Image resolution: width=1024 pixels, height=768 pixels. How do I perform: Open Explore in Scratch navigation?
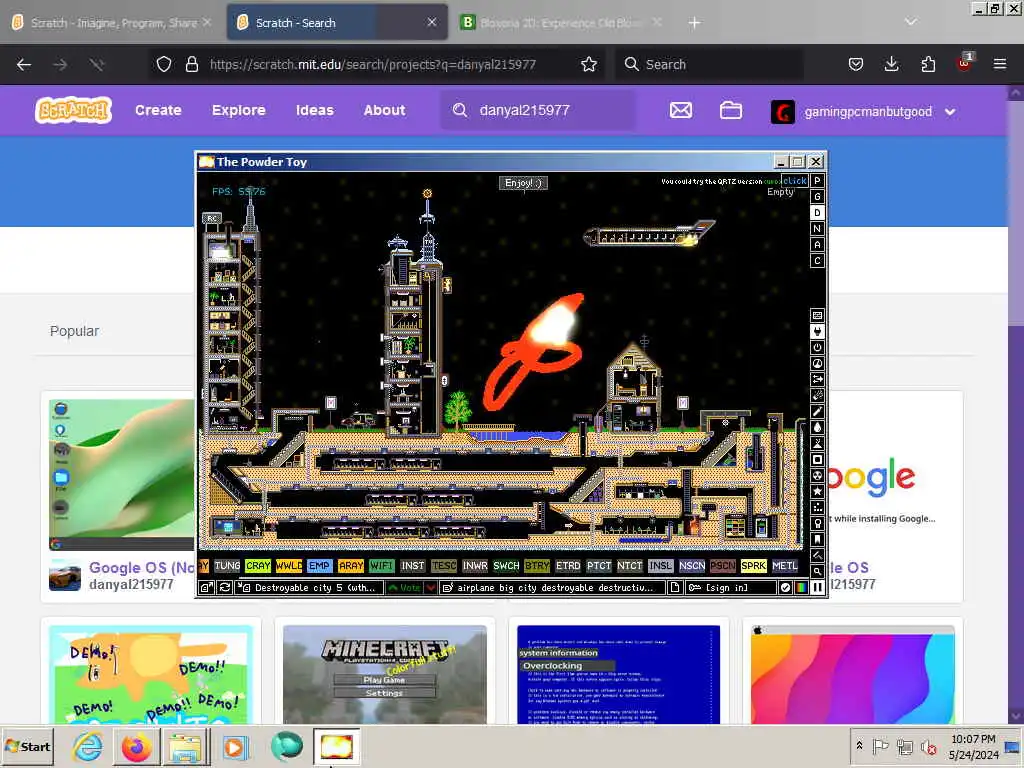238,110
